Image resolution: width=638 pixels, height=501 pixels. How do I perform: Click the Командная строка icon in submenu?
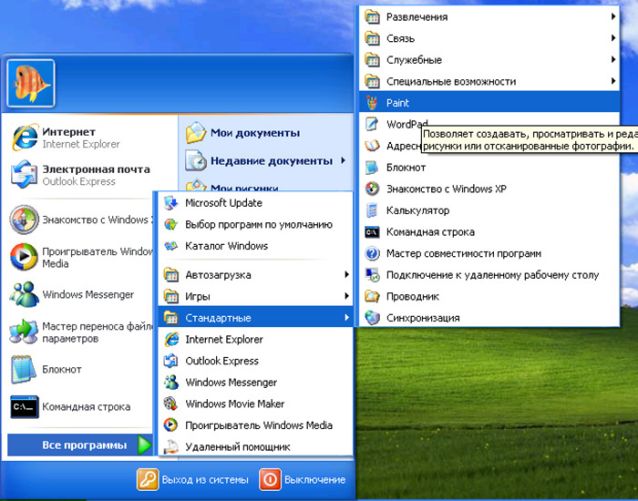point(371,232)
